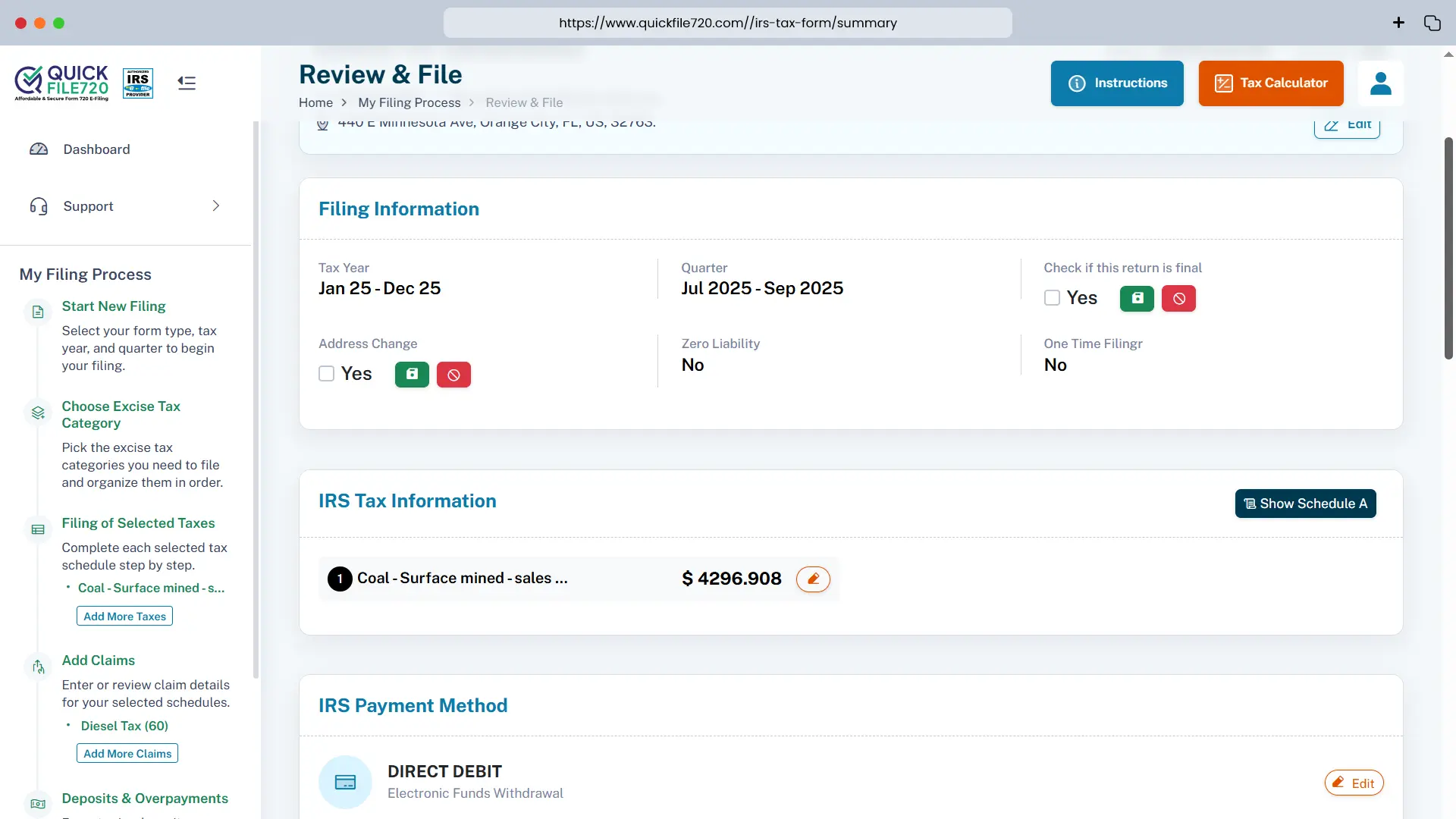Select My Filing Process in the breadcrumb

[409, 102]
